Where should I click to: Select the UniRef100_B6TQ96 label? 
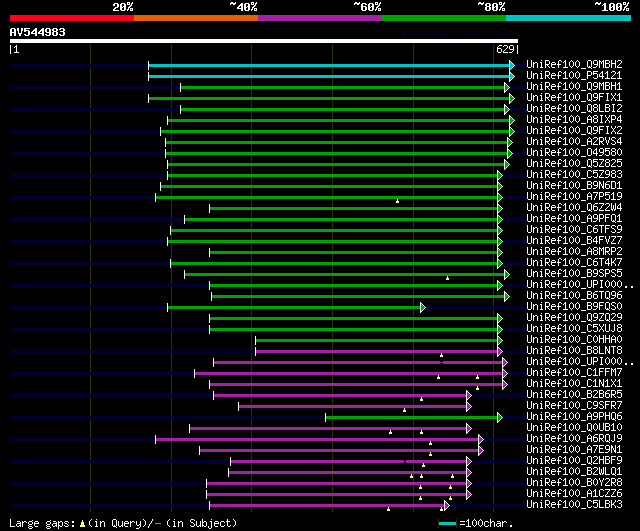pyautogui.click(x=574, y=295)
